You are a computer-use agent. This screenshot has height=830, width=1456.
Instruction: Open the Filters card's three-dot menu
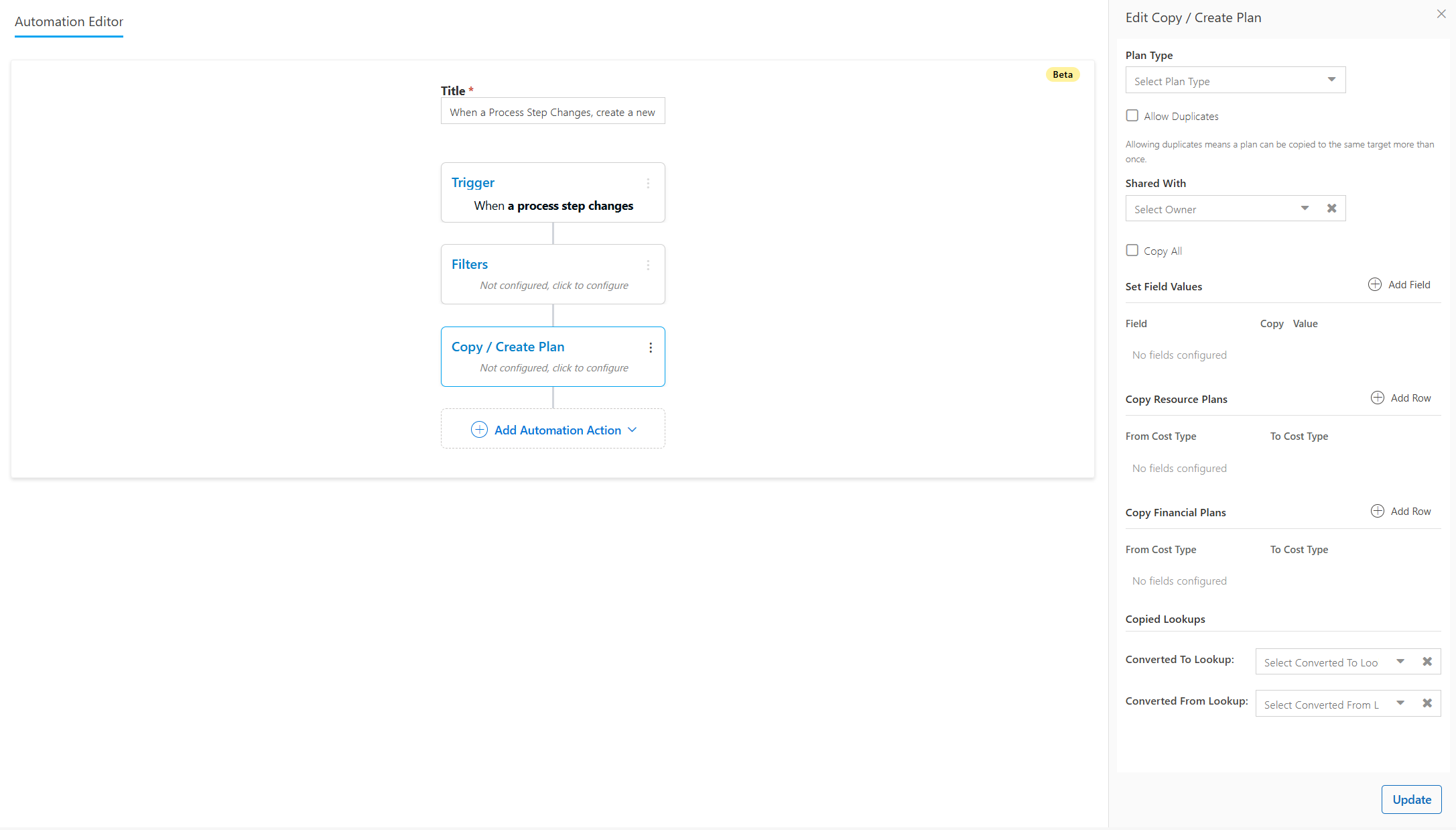coord(648,265)
